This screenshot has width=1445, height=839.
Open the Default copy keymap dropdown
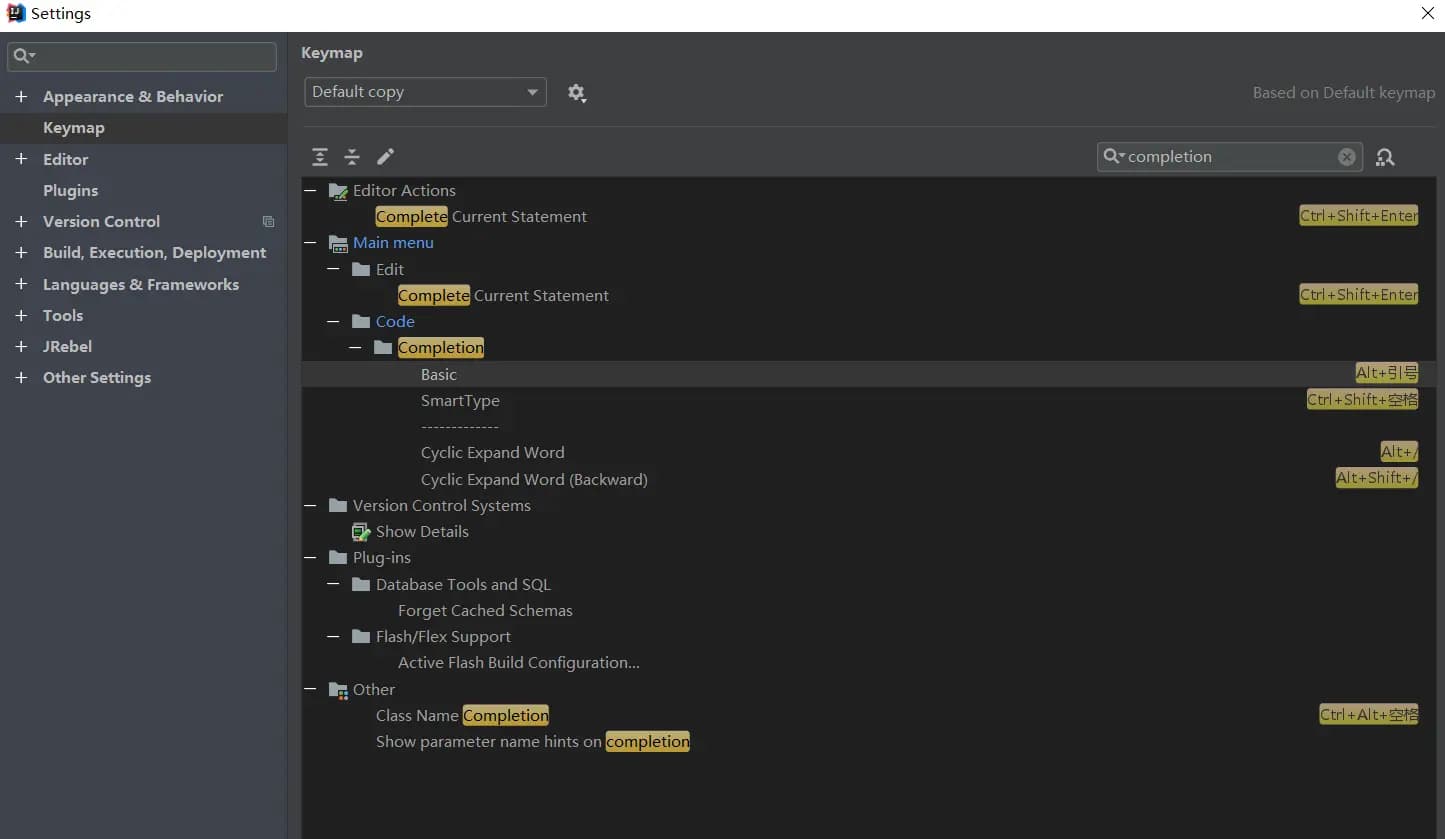click(425, 92)
